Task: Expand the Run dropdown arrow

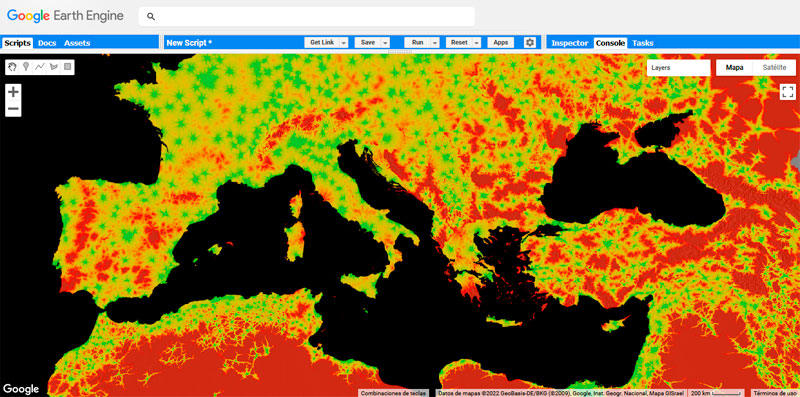Action: 435,43
